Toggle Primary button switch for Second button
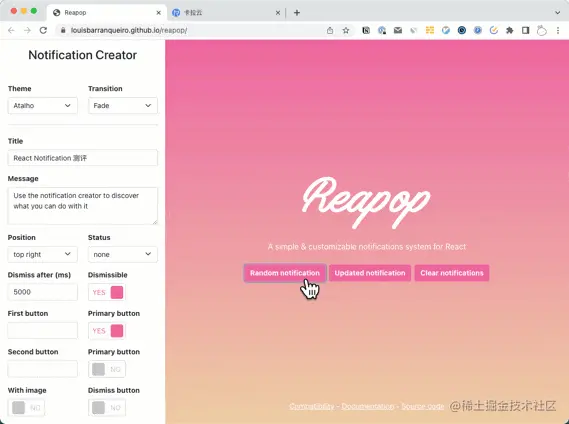The width and height of the screenshot is (569, 424). (x=107, y=369)
